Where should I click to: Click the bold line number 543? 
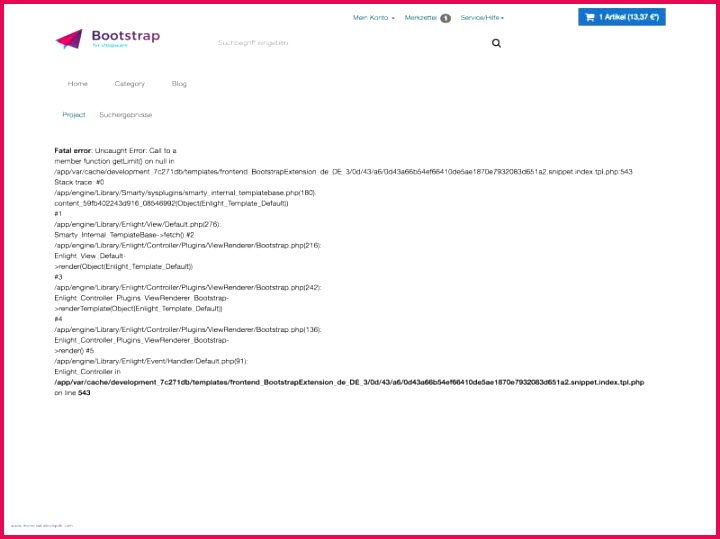pos(84,393)
